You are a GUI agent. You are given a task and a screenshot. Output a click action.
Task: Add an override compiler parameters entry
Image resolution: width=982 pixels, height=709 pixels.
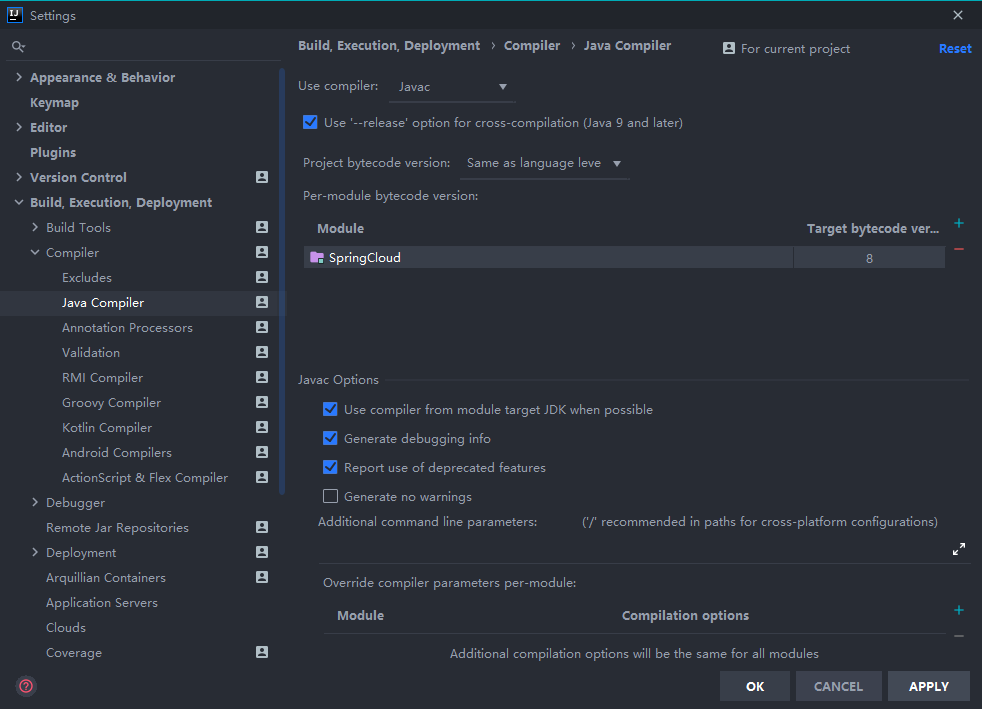959,611
